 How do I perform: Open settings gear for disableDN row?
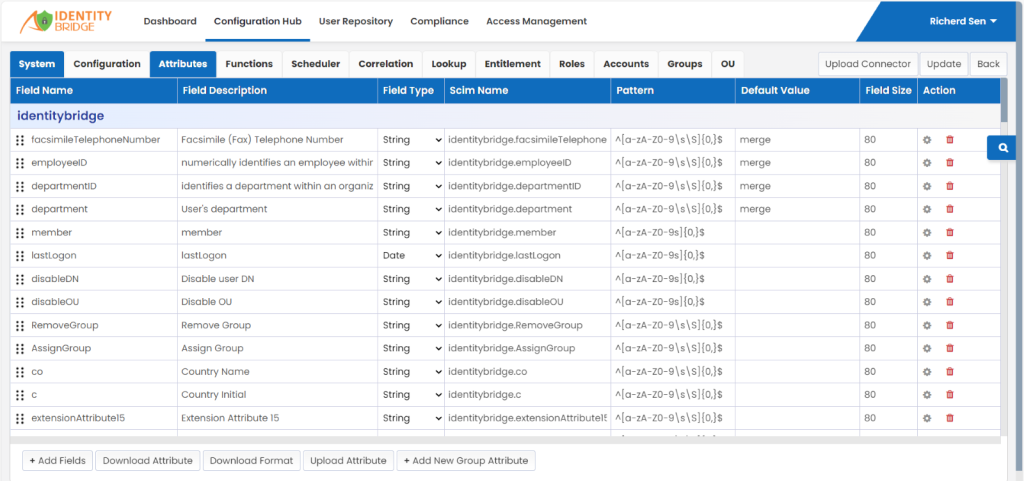[926, 279]
